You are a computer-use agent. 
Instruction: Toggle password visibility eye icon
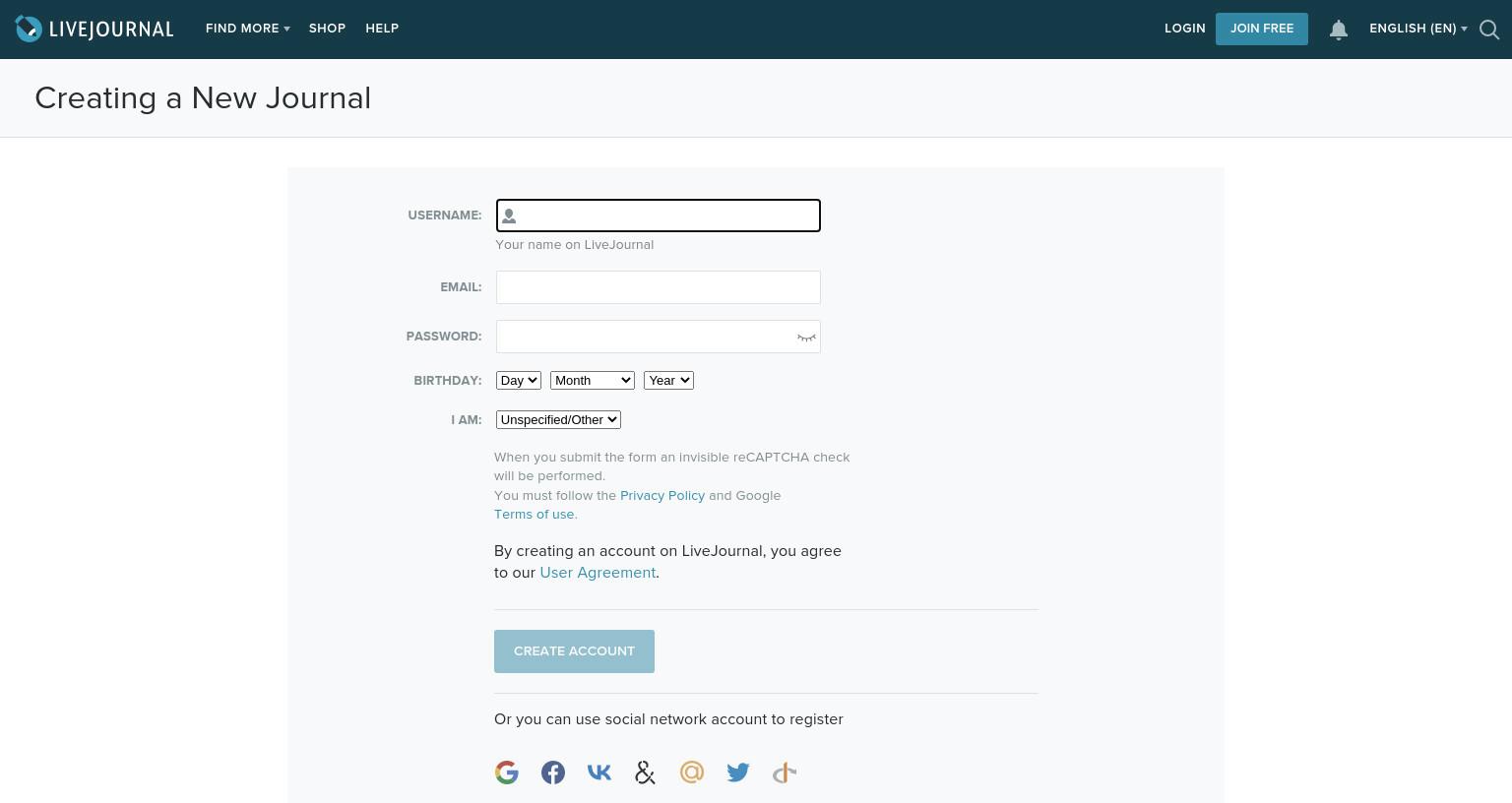pyautogui.click(x=806, y=338)
